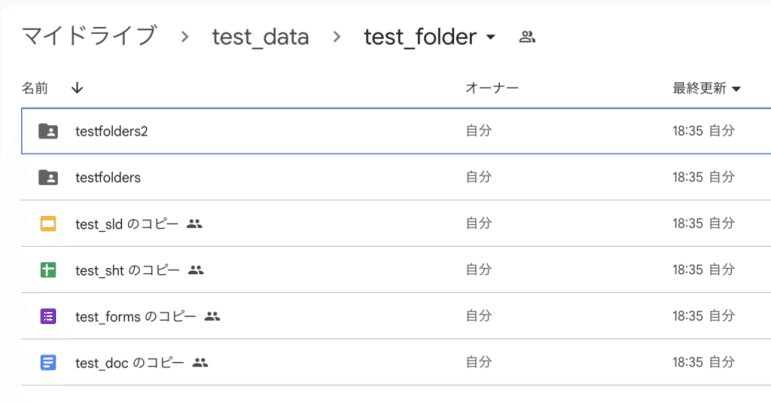
Task: Click the green Sheets icon for test_sht
Action: (48, 270)
